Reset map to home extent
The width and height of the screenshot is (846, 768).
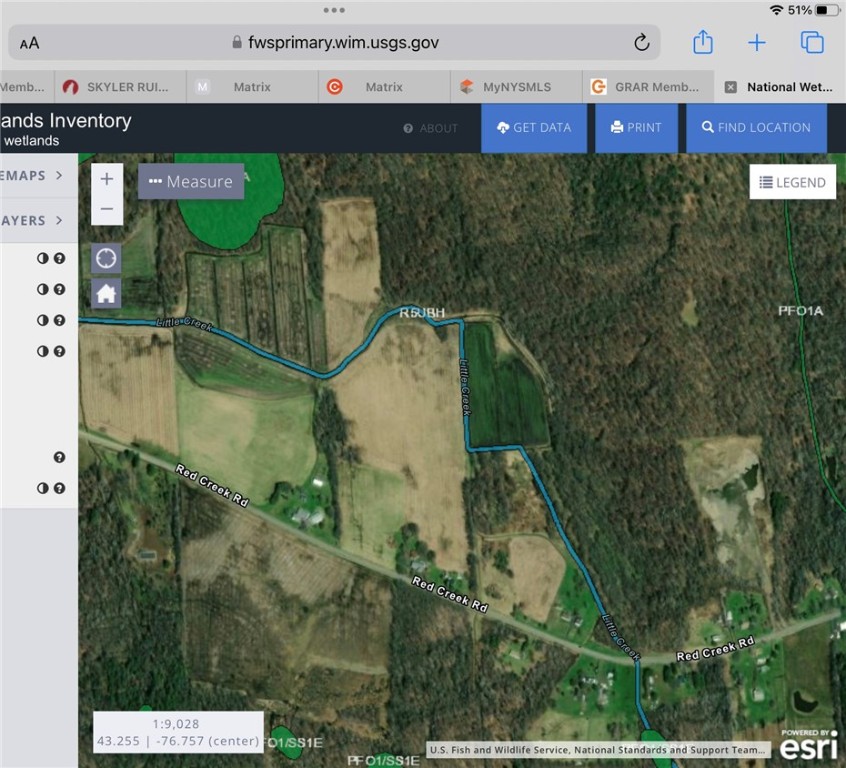point(107,294)
